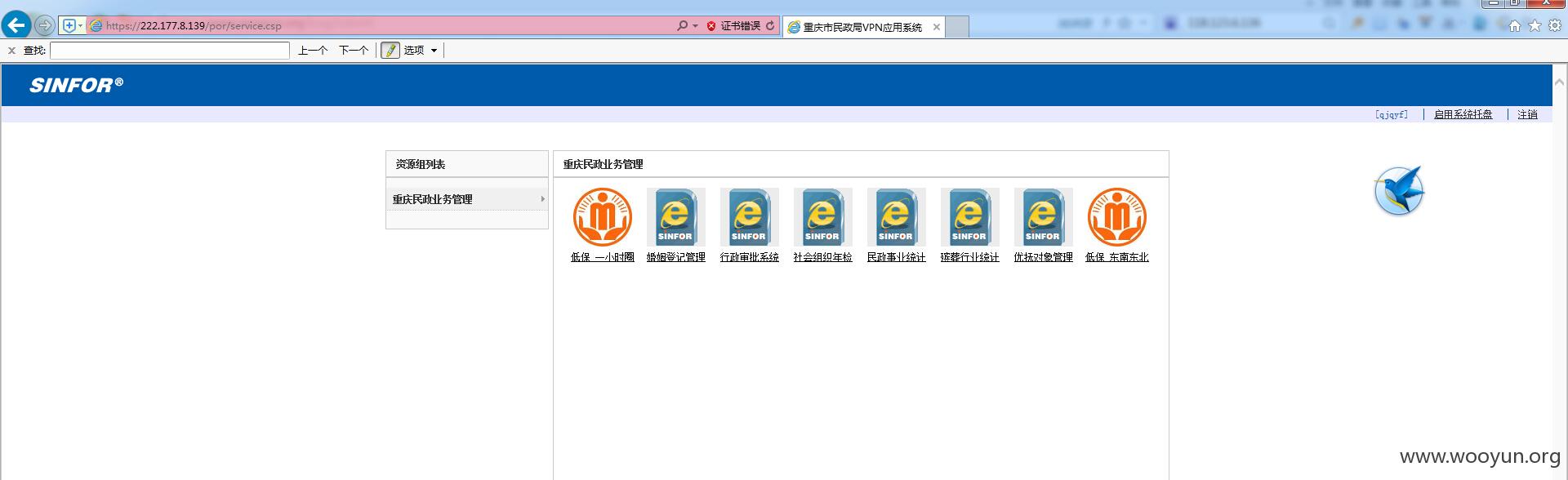The image size is (1568, 480).
Task: Expand the 重庆民政业务管理 resource group
Action: (x=466, y=199)
